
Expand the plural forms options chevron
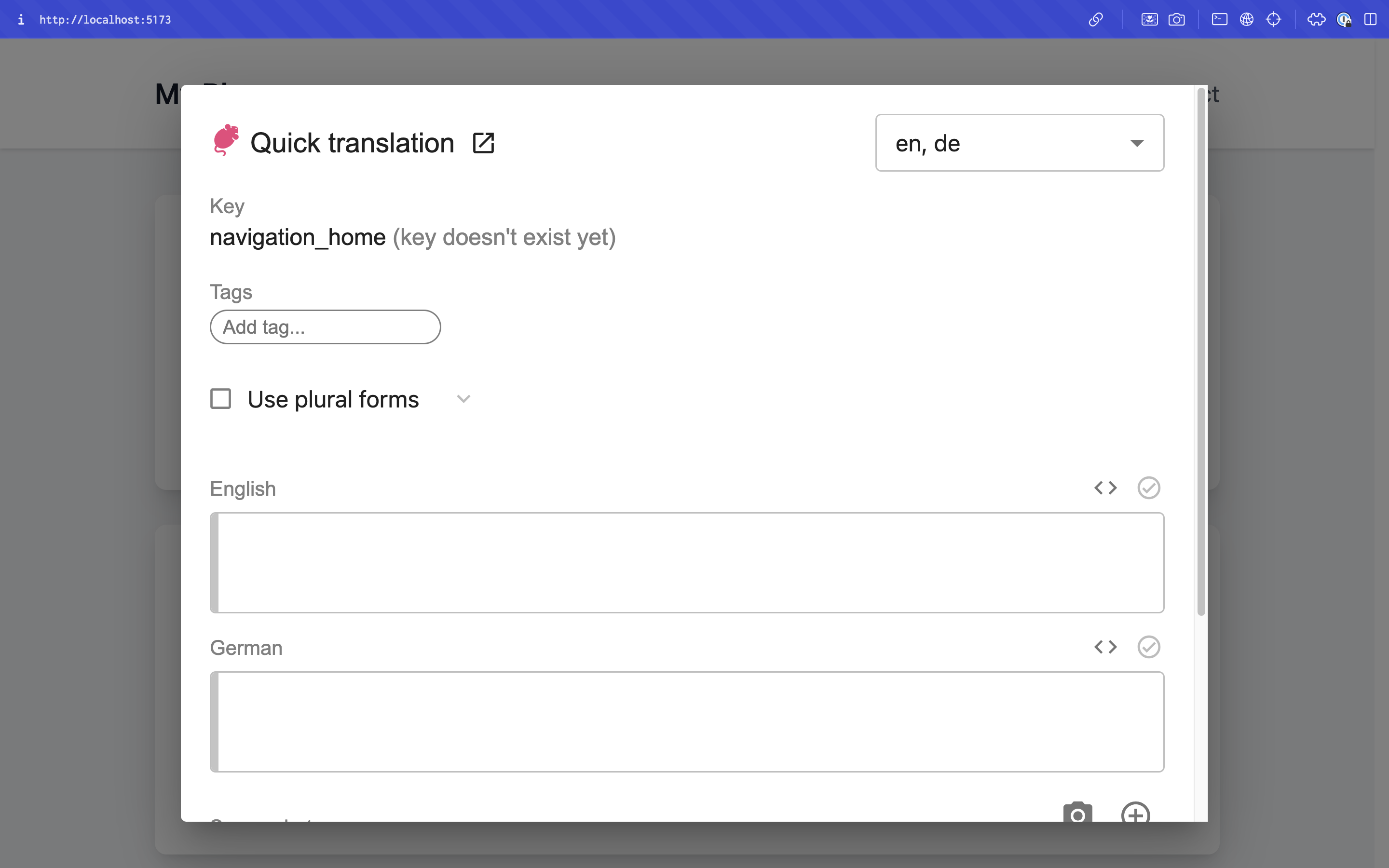[464, 398]
